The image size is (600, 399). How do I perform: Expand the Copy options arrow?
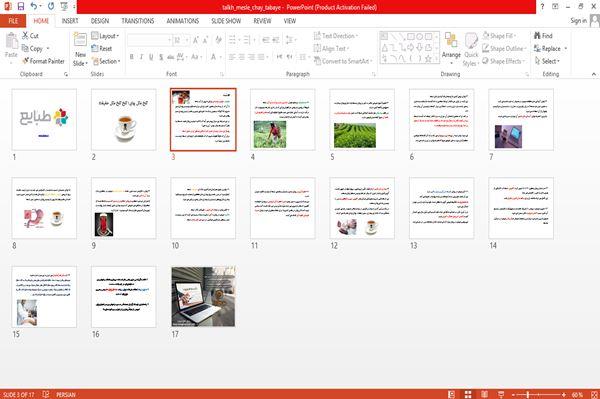48,49
